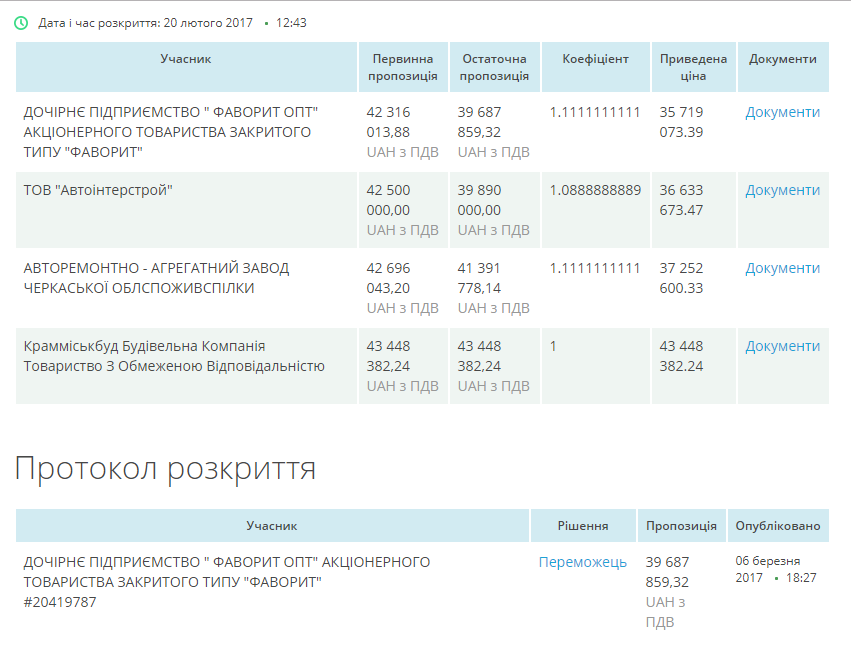Click the Первинна пропозиція column header
This screenshot has width=851, height=648.
[x=403, y=67]
